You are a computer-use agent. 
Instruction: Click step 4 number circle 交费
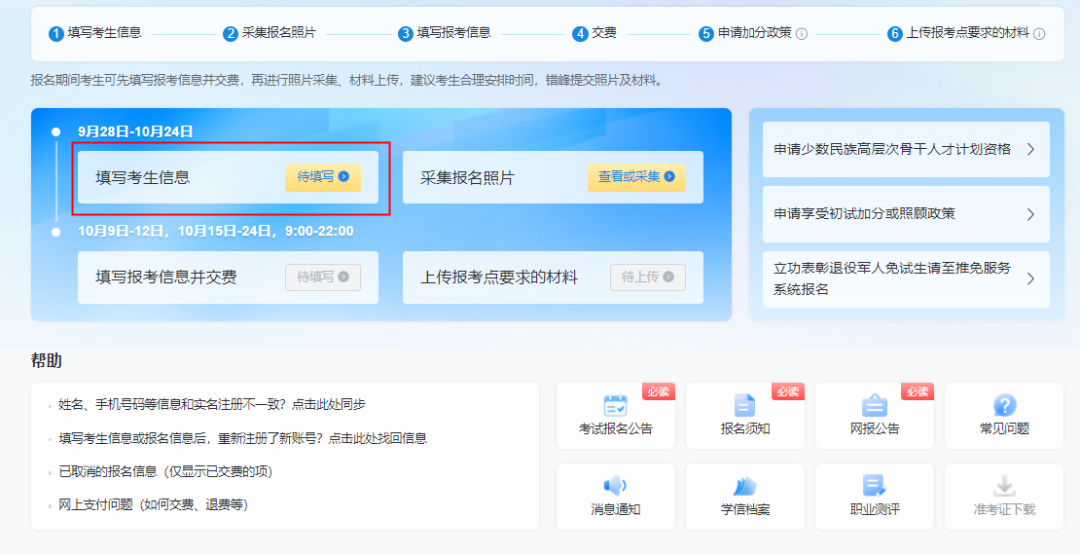point(580,34)
